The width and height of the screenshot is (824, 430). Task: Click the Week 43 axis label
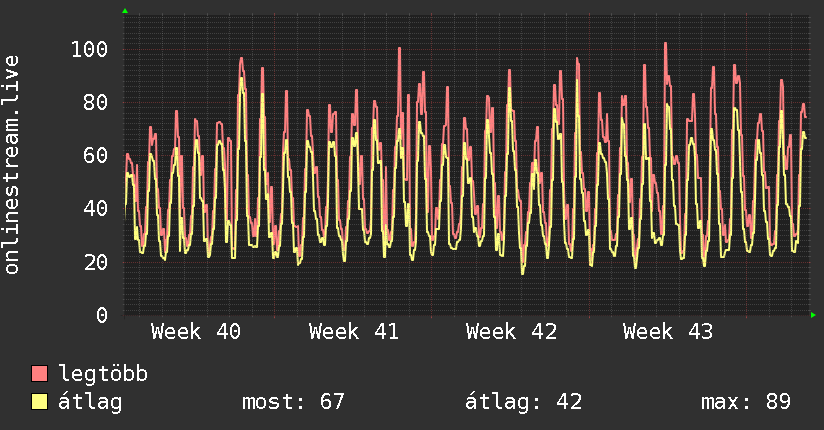(x=668, y=332)
